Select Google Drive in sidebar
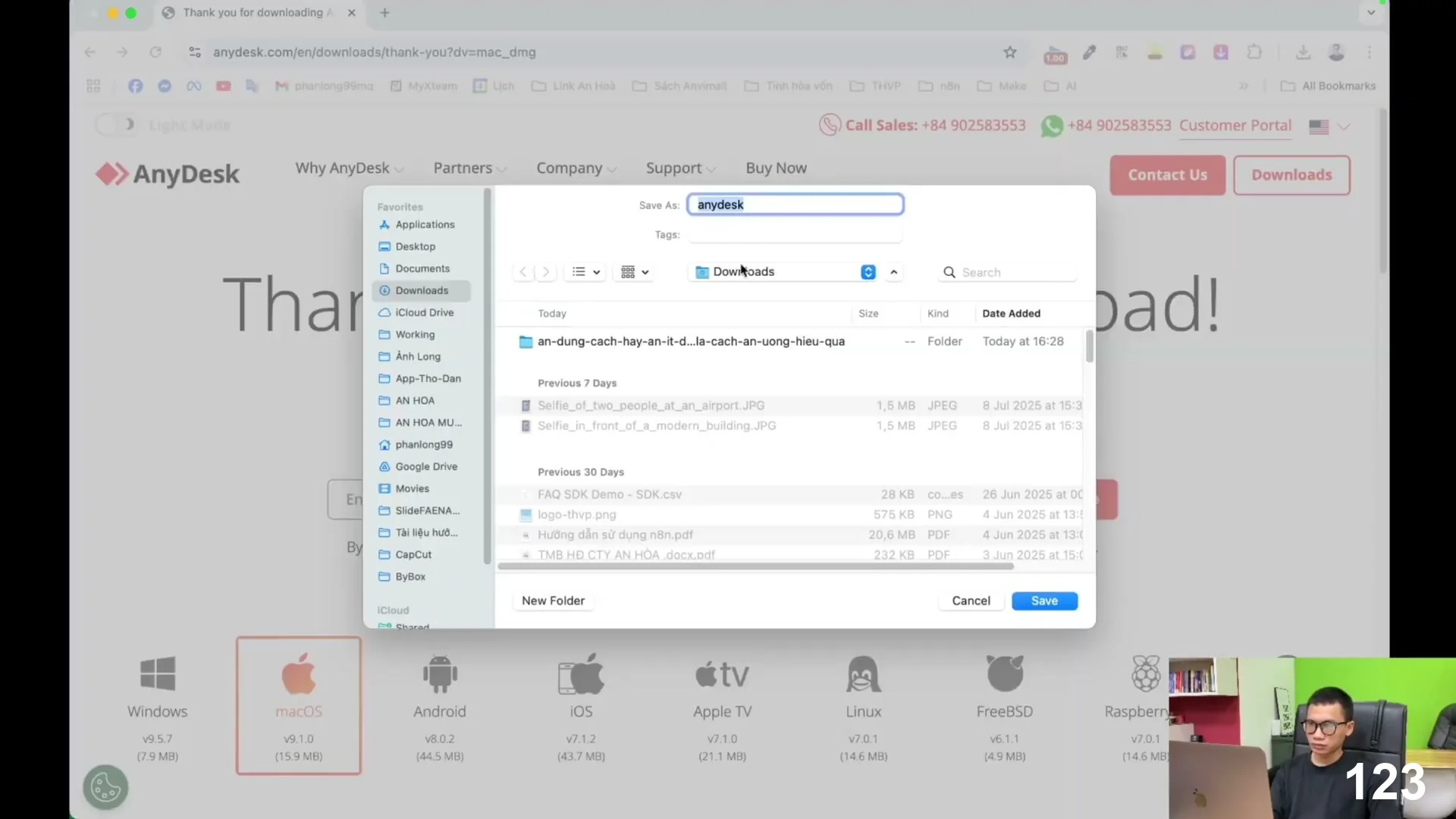The width and height of the screenshot is (1456, 819). coord(422,466)
